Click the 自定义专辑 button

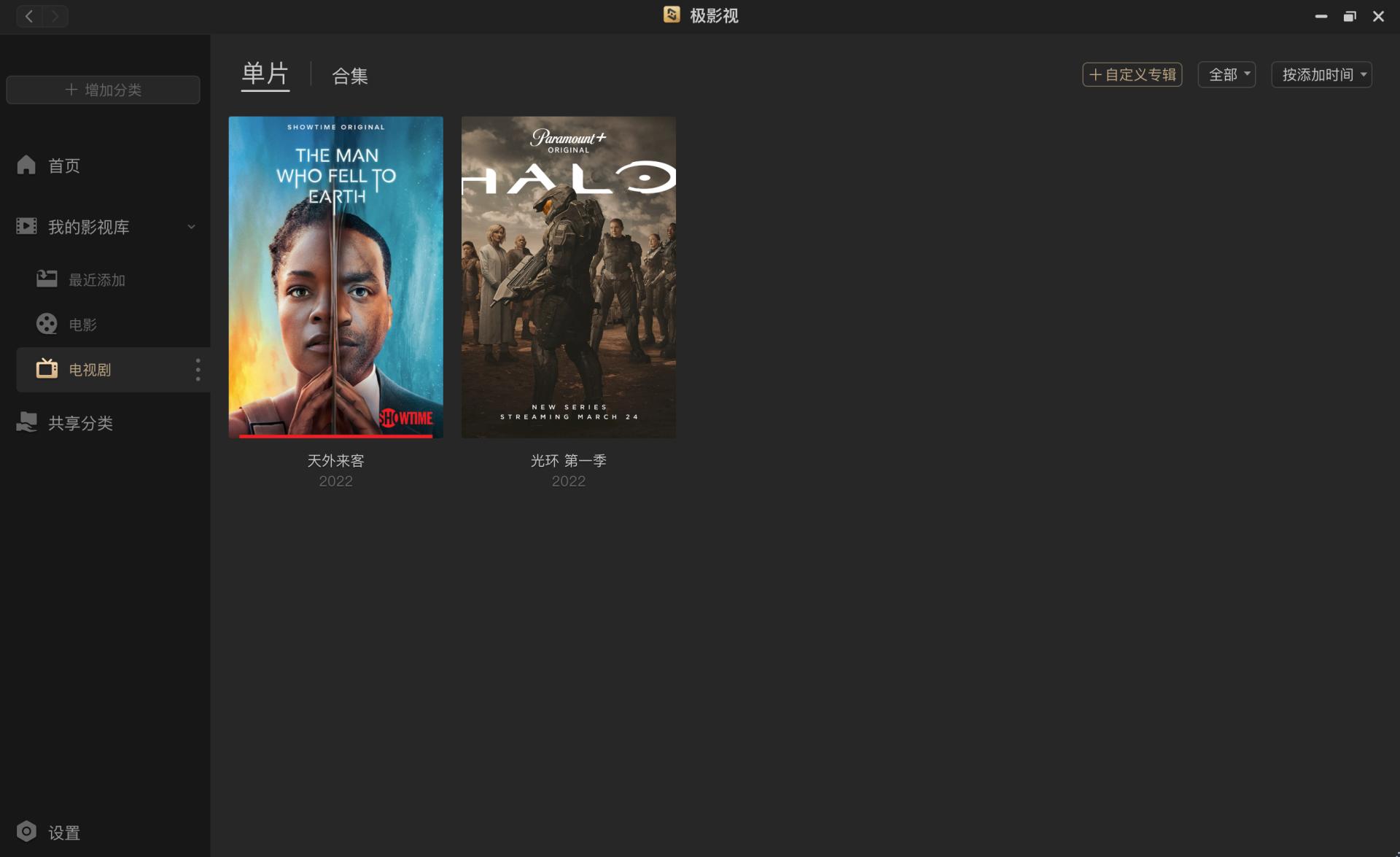point(1132,74)
